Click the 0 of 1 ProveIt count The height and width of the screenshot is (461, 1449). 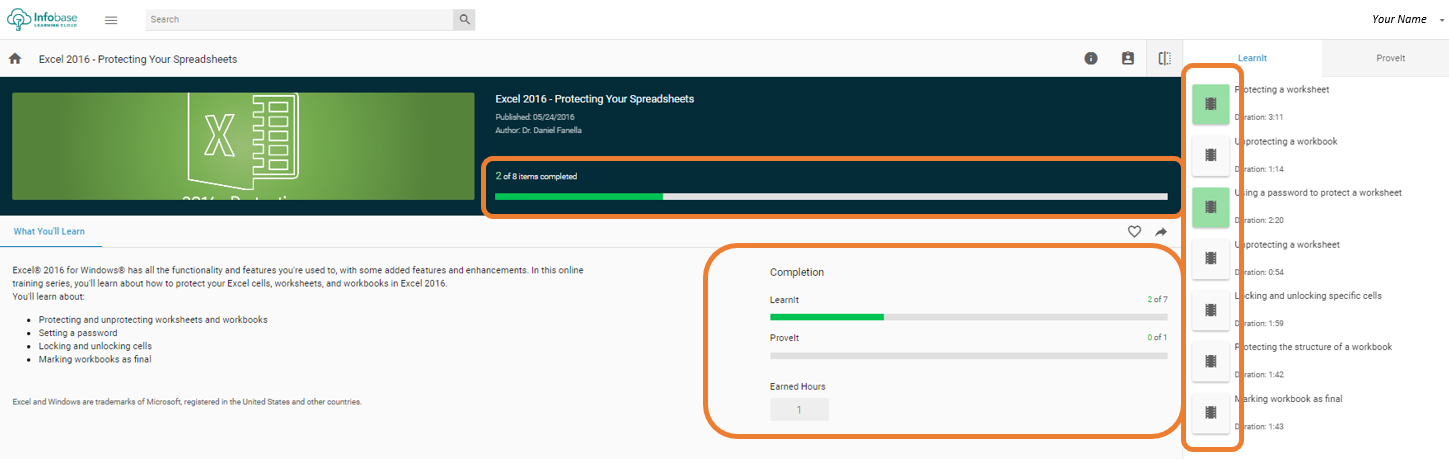[x=1157, y=338]
